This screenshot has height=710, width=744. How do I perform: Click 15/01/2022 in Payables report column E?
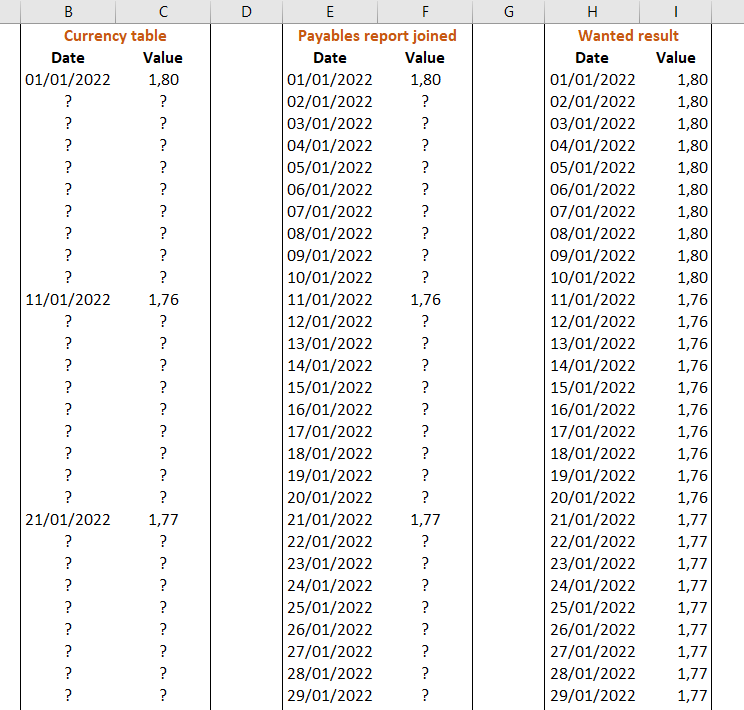click(330, 388)
